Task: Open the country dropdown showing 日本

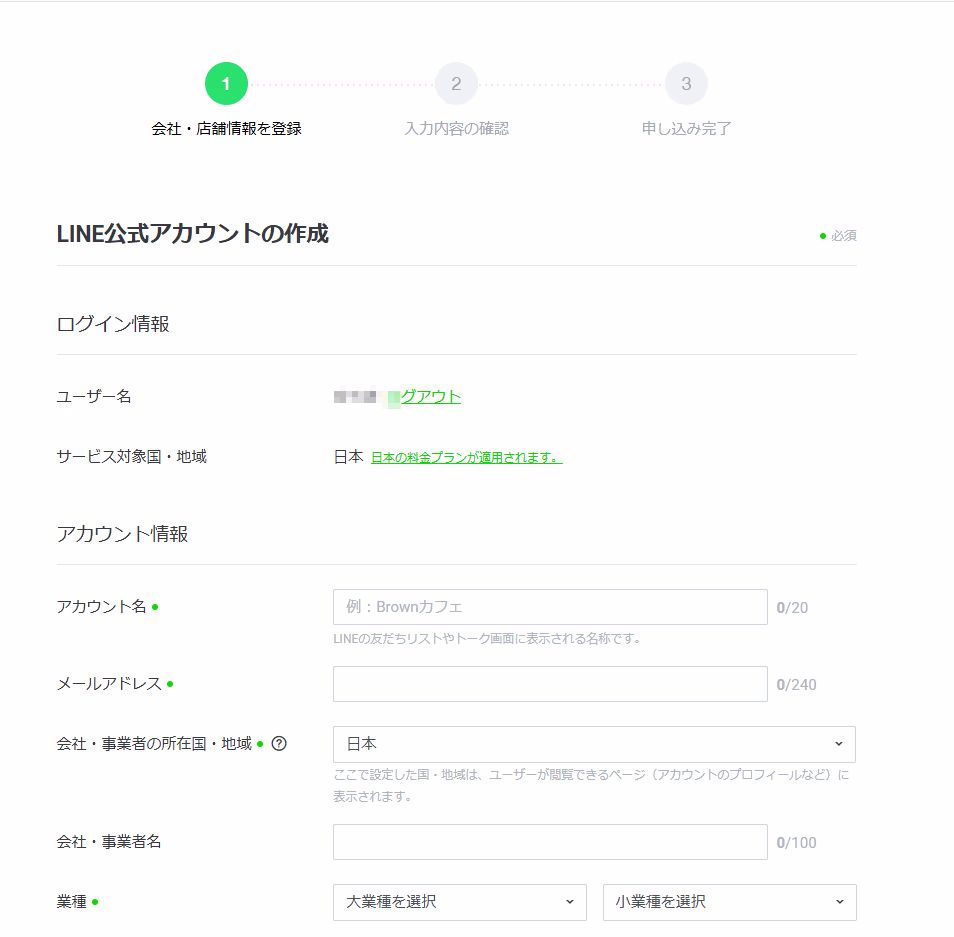Action: 594,744
